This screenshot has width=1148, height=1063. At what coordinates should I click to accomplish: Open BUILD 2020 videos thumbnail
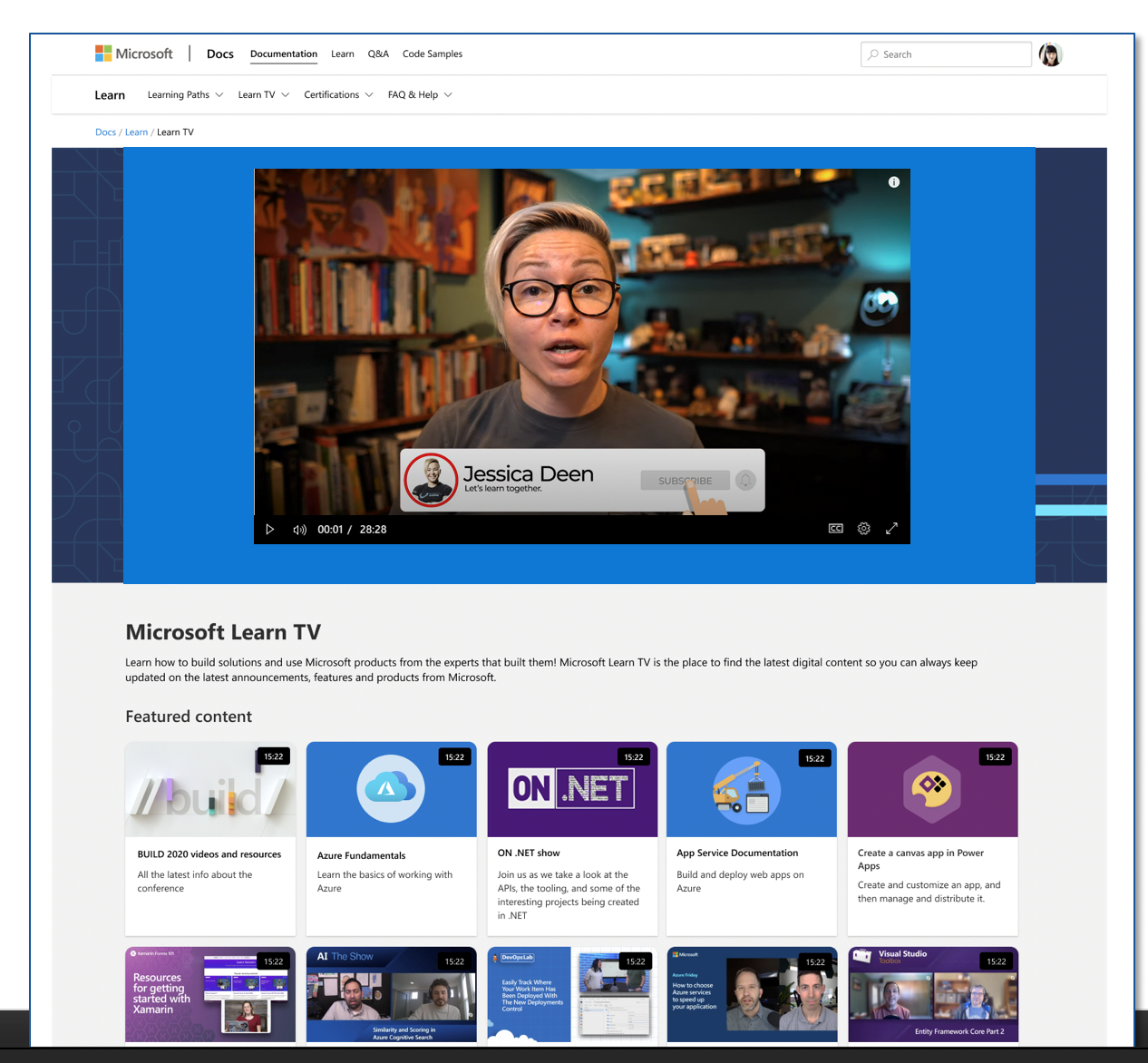(x=210, y=789)
